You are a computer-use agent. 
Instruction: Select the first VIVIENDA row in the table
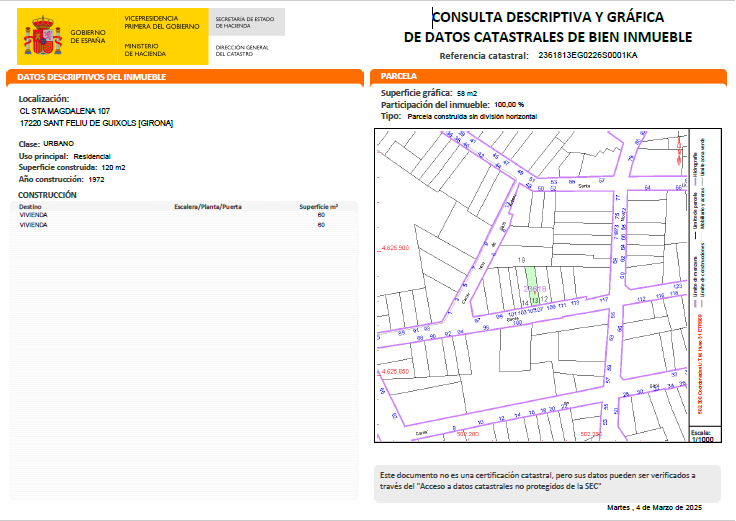click(x=34, y=215)
